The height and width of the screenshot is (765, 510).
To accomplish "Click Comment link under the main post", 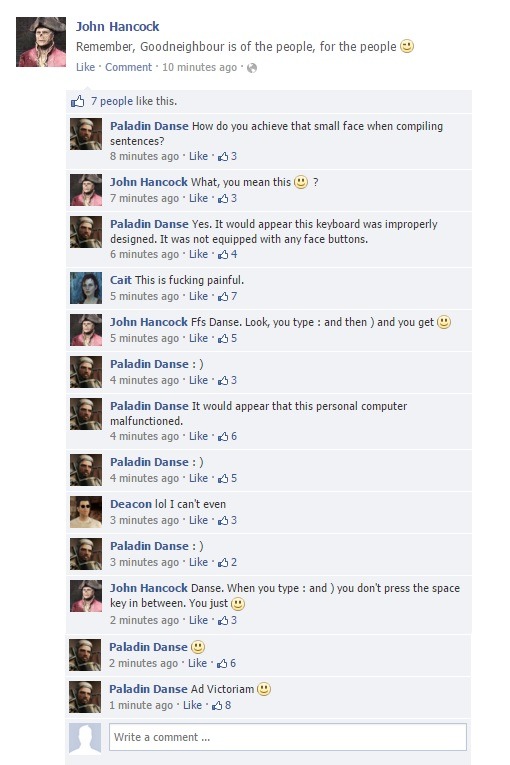I will pyautogui.click(x=128, y=67).
